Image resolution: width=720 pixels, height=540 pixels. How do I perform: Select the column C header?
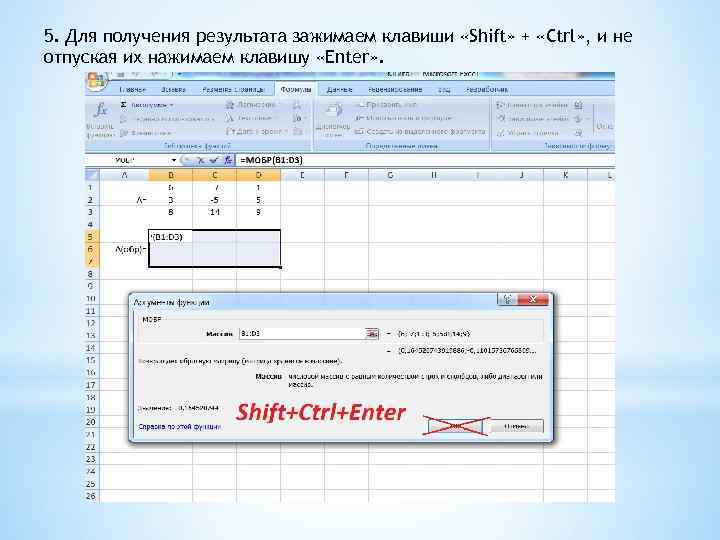[214, 175]
